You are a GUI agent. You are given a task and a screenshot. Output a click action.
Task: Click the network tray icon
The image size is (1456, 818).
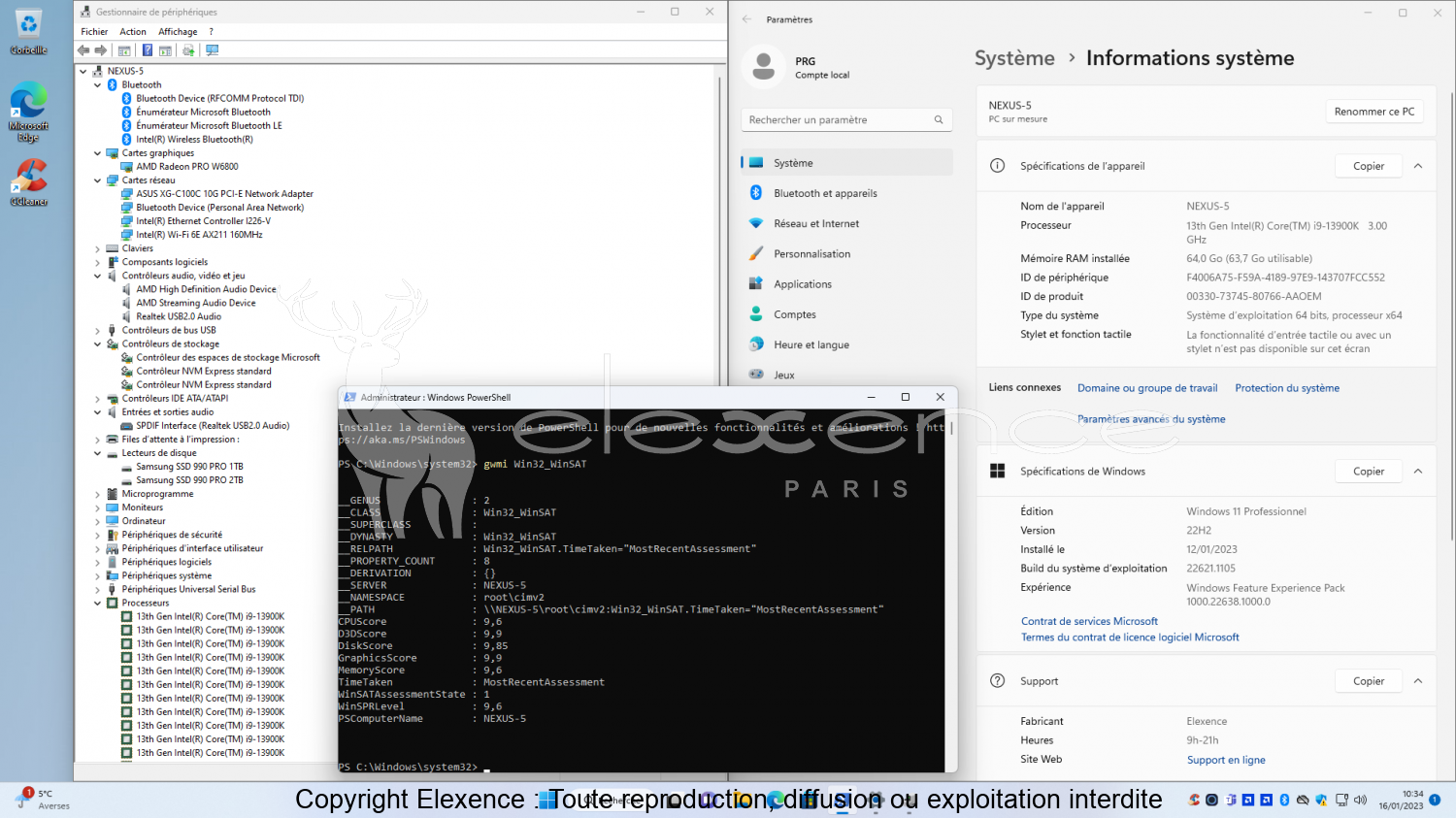[x=1341, y=801]
